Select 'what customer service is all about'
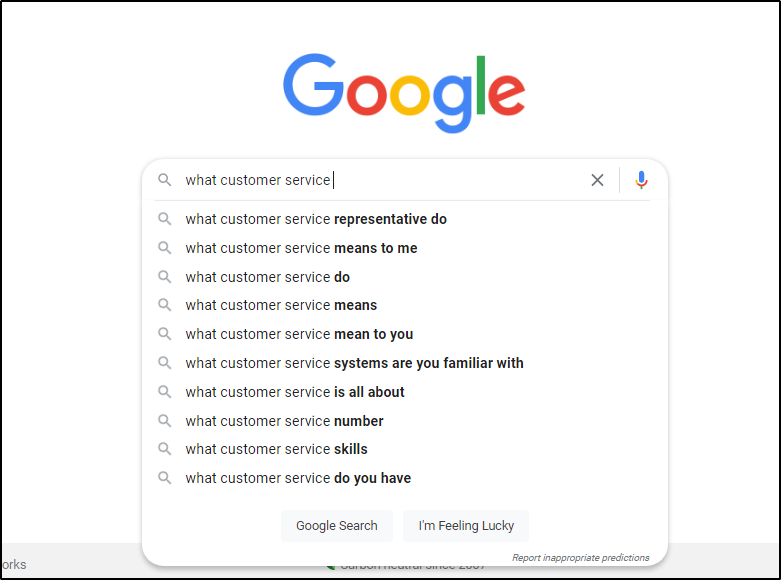This screenshot has height=580, width=781. point(295,392)
